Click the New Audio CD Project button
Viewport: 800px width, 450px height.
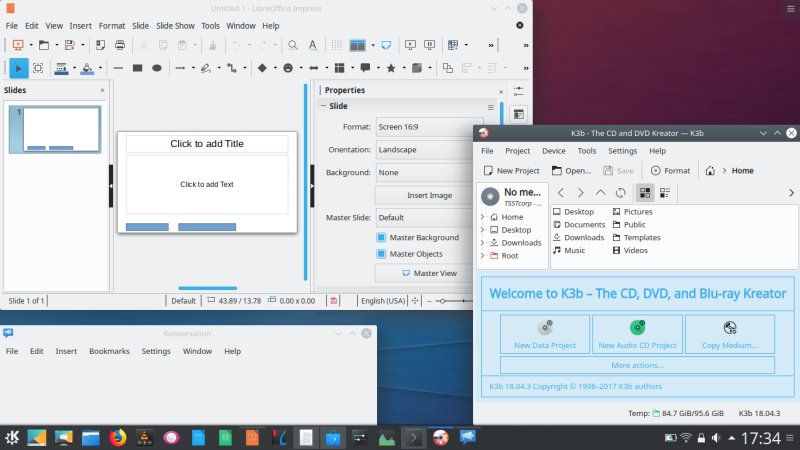(x=637, y=334)
